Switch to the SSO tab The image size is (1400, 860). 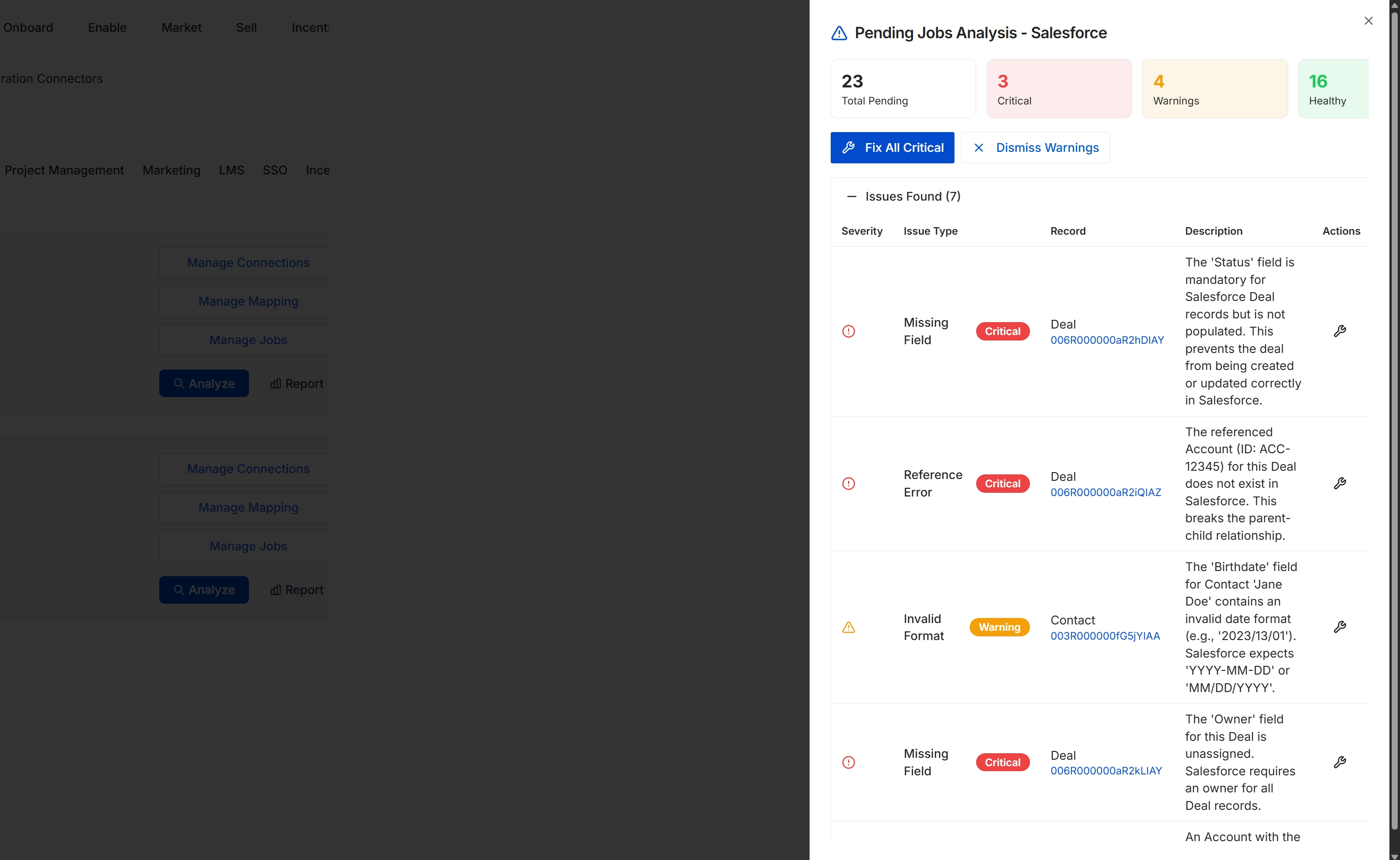point(275,170)
